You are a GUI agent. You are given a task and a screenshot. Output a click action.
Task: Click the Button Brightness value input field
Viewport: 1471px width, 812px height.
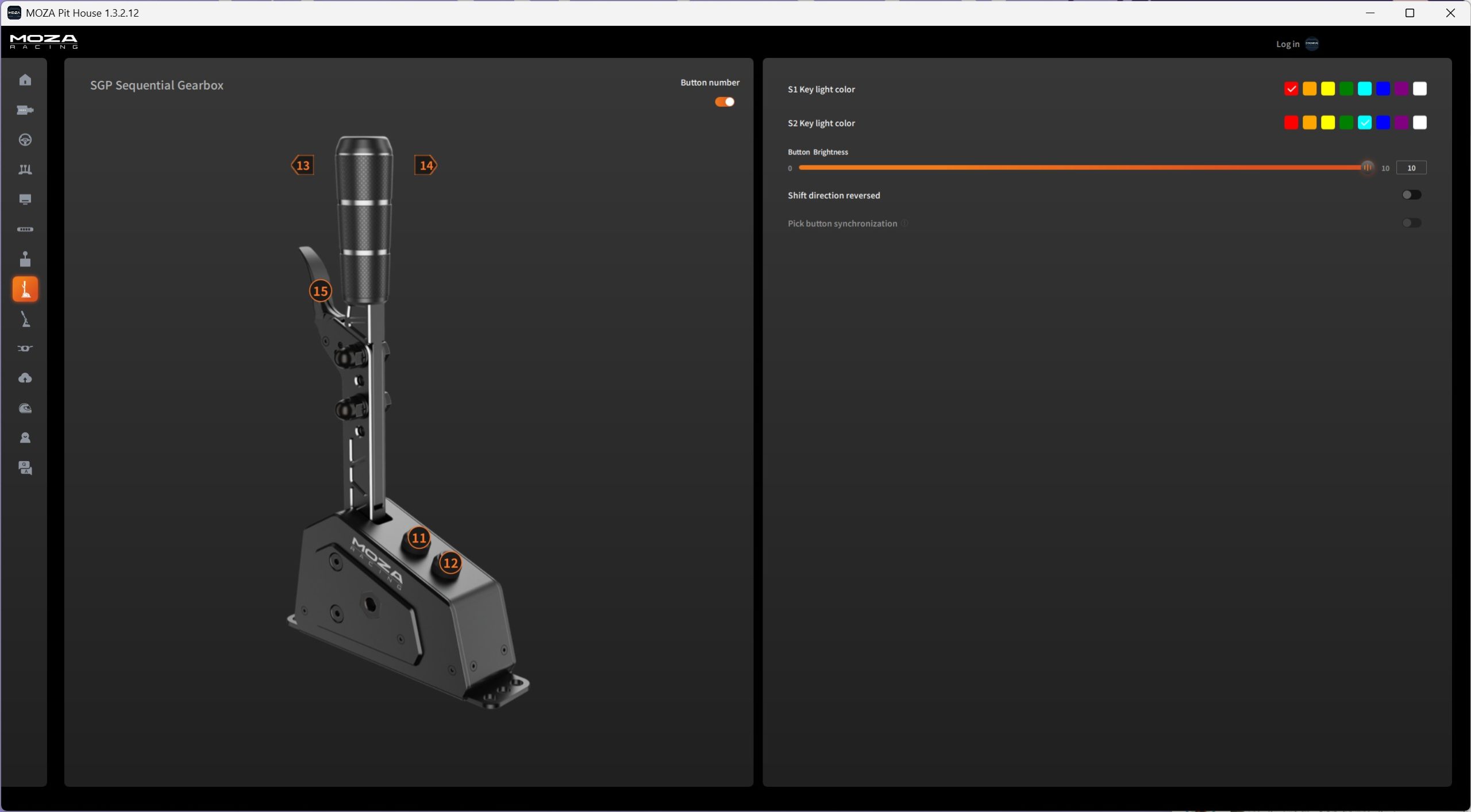(1411, 168)
